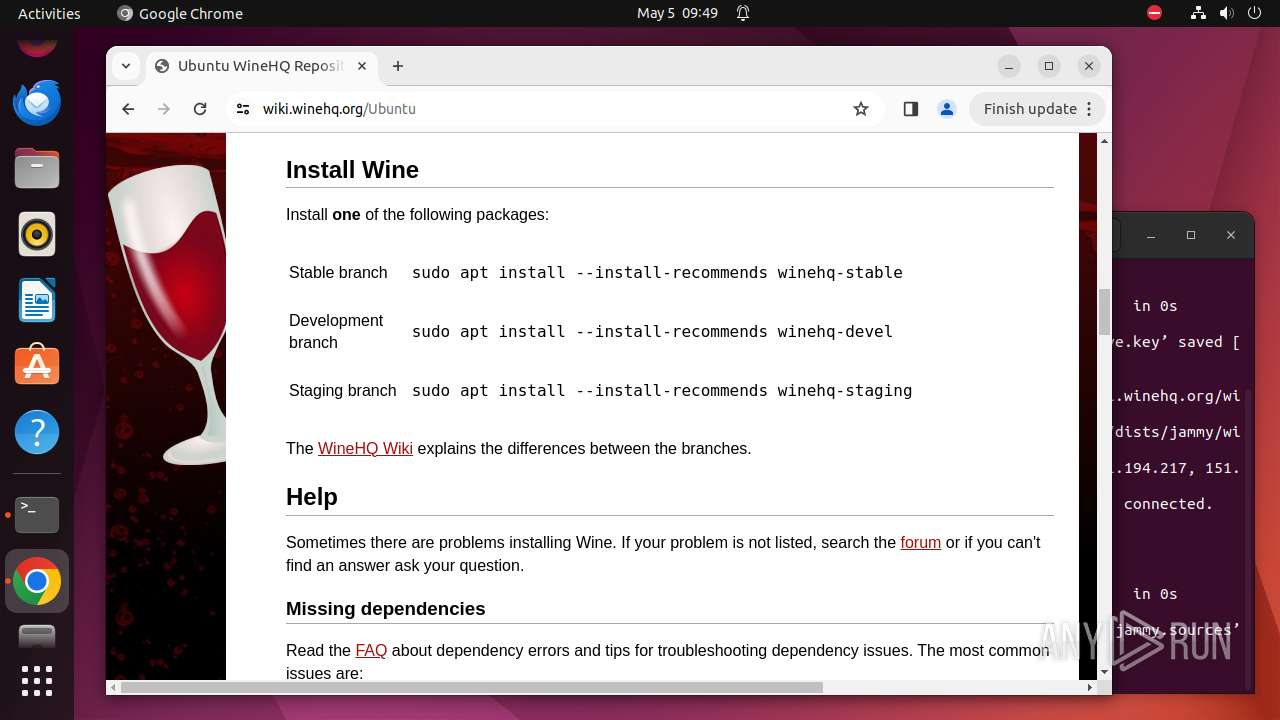Click the Development branch label
Screen dimensions: 1280x720
[x=336, y=331]
